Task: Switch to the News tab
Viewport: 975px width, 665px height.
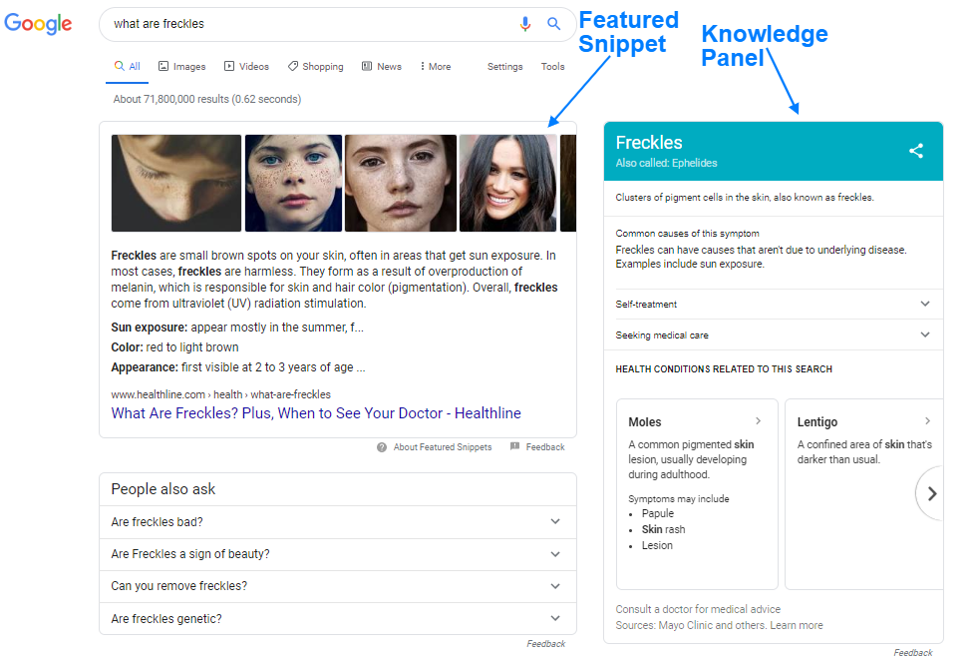Action: (x=381, y=67)
